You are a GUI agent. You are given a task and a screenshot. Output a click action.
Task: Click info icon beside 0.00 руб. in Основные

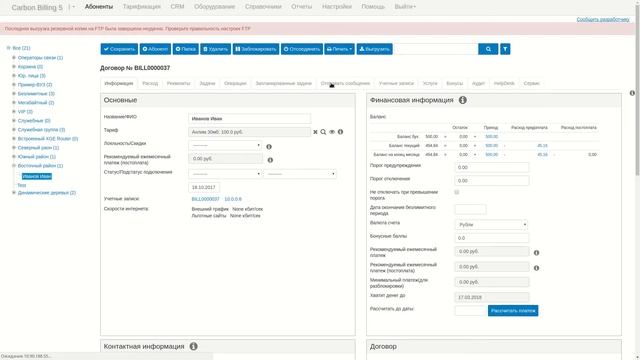(270, 160)
